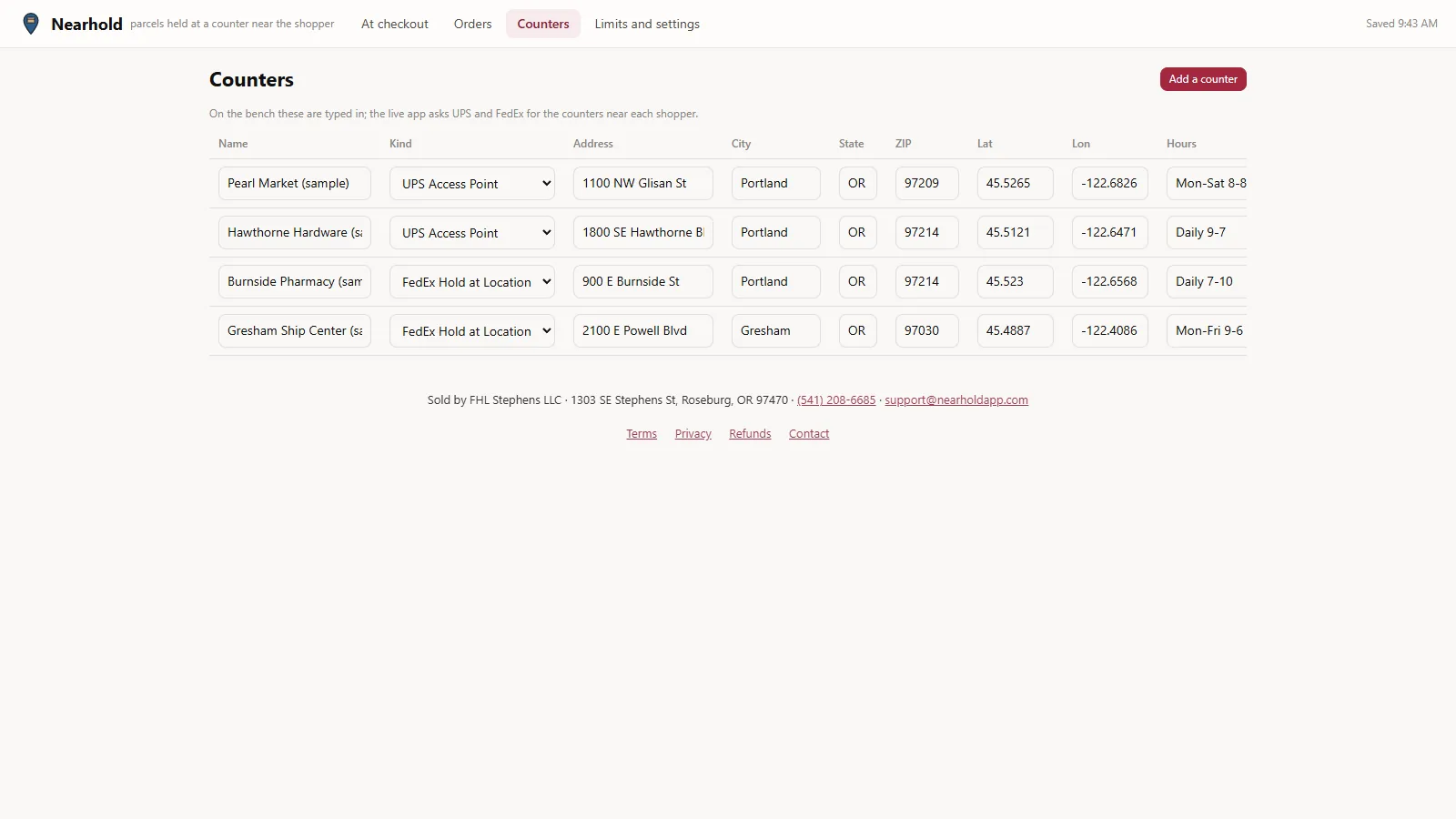Click the Nearhold map pin logo

(x=31, y=24)
